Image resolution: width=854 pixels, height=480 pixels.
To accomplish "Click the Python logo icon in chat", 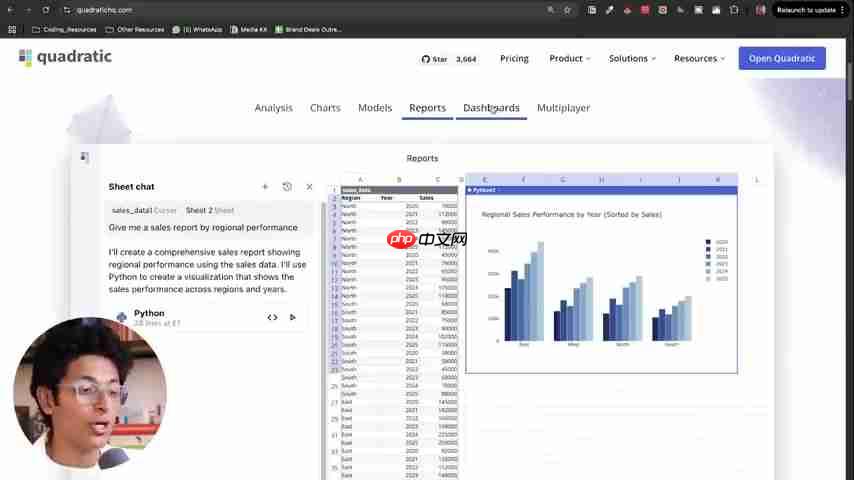I will click(x=121, y=317).
